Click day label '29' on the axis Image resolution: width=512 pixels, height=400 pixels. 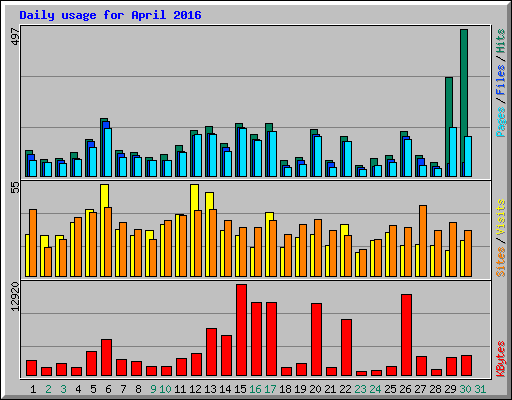(x=450, y=389)
